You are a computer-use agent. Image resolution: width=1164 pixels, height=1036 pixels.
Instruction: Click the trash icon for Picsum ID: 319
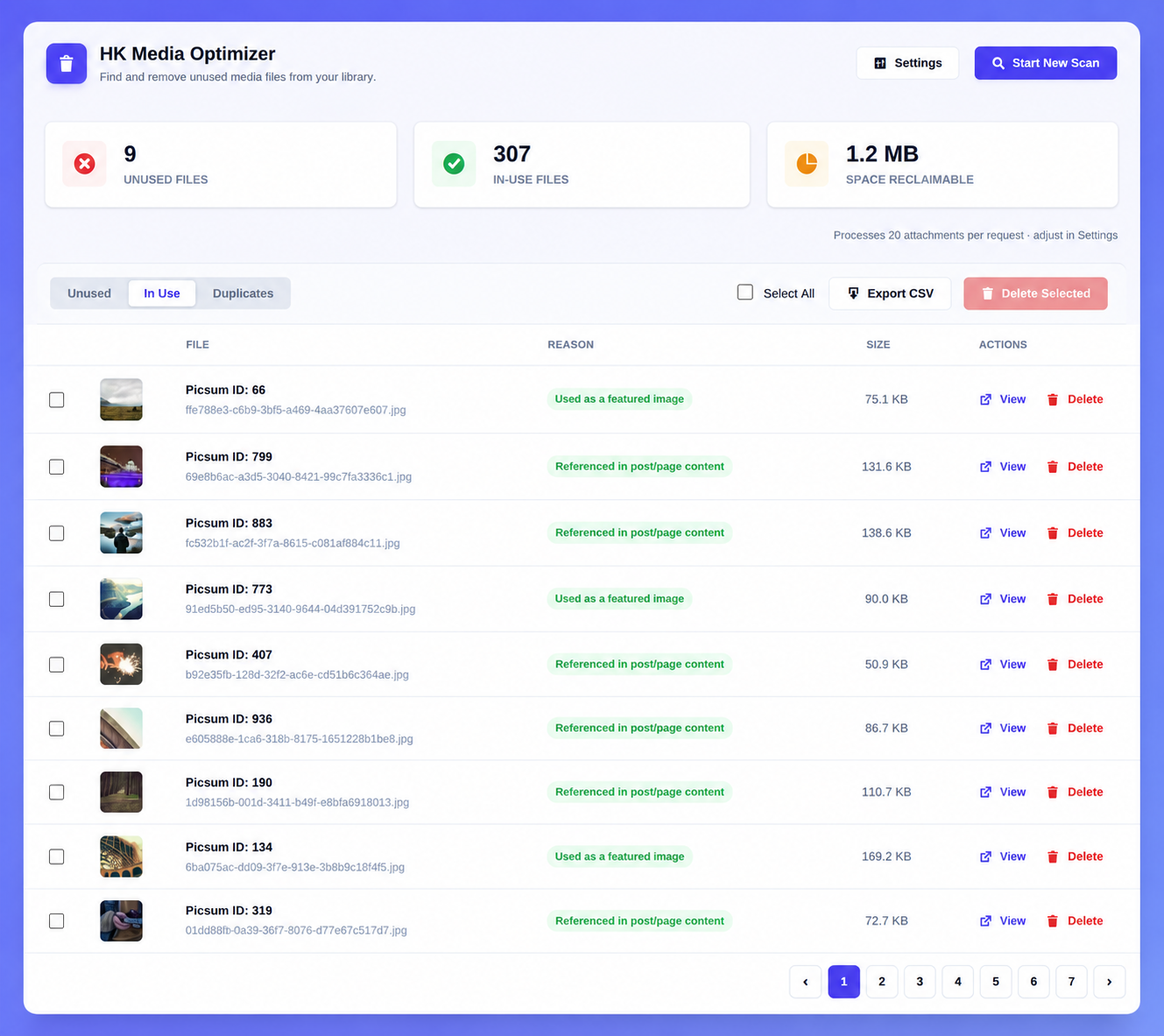(1053, 921)
